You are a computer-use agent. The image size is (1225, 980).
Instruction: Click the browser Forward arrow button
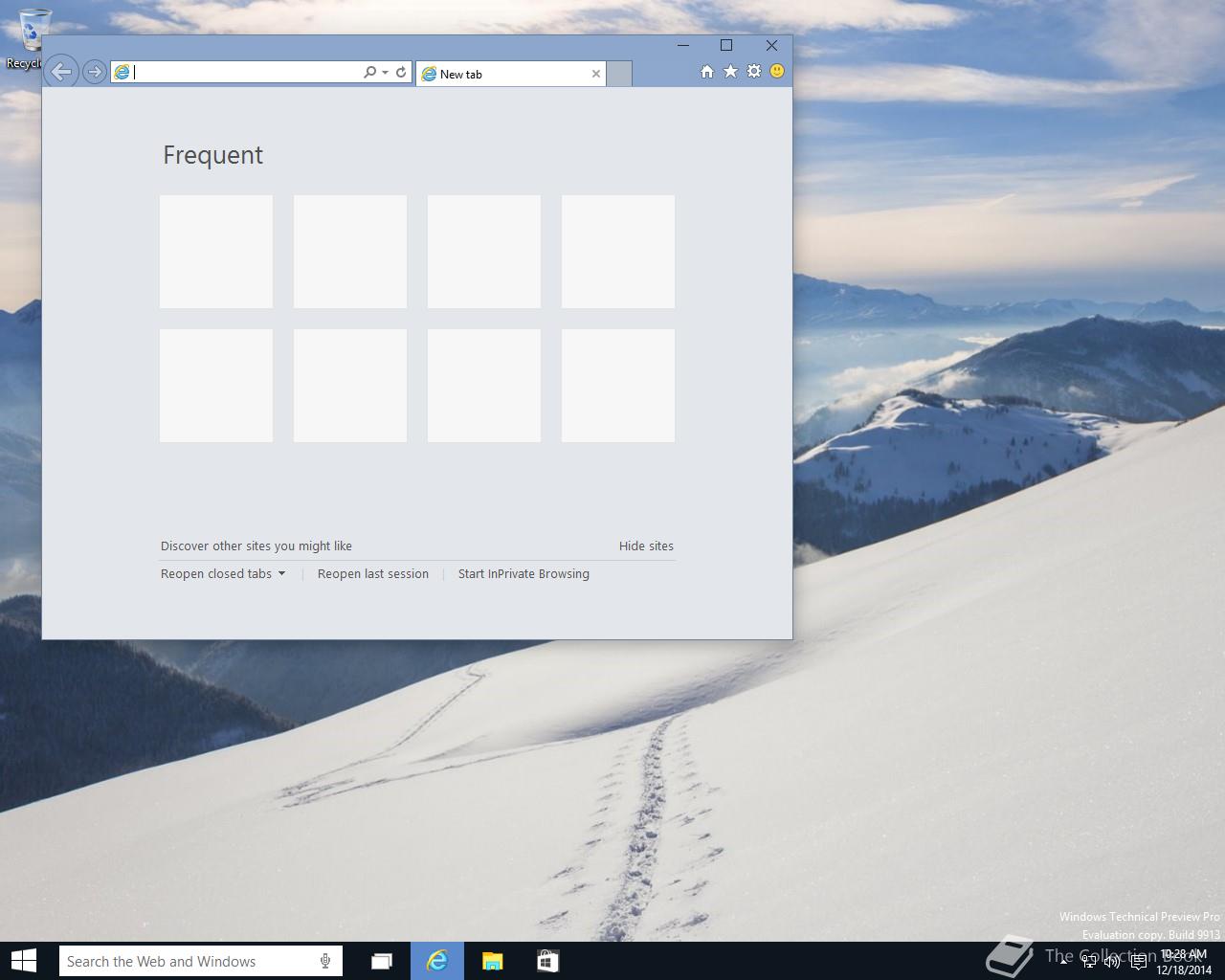[94, 72]
